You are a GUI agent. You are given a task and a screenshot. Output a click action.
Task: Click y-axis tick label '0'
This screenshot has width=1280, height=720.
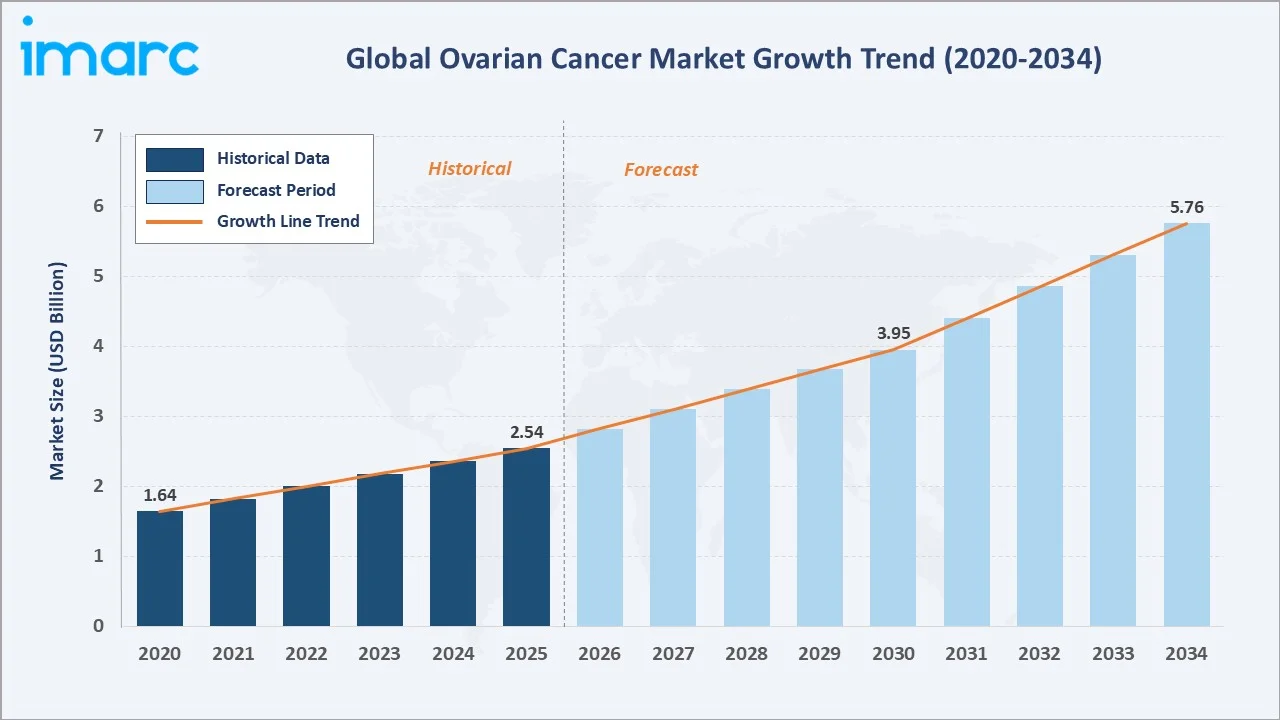coord(98,626)
